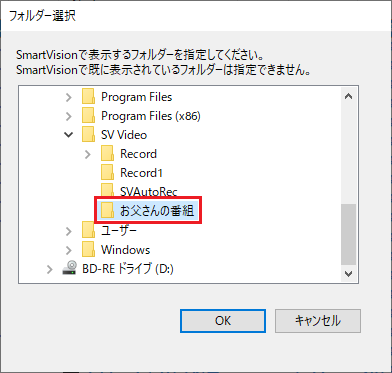
Task: Select the お父さんの番組 folder name
Action: [x=157, y=211]
